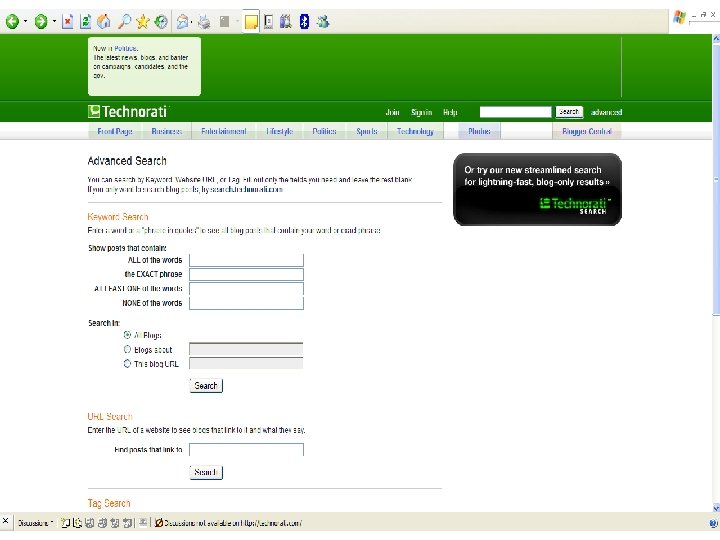The width and height of the screenshot is (720, 540).
Task: Click the ALL of the words field
Action: coord(246,260)
